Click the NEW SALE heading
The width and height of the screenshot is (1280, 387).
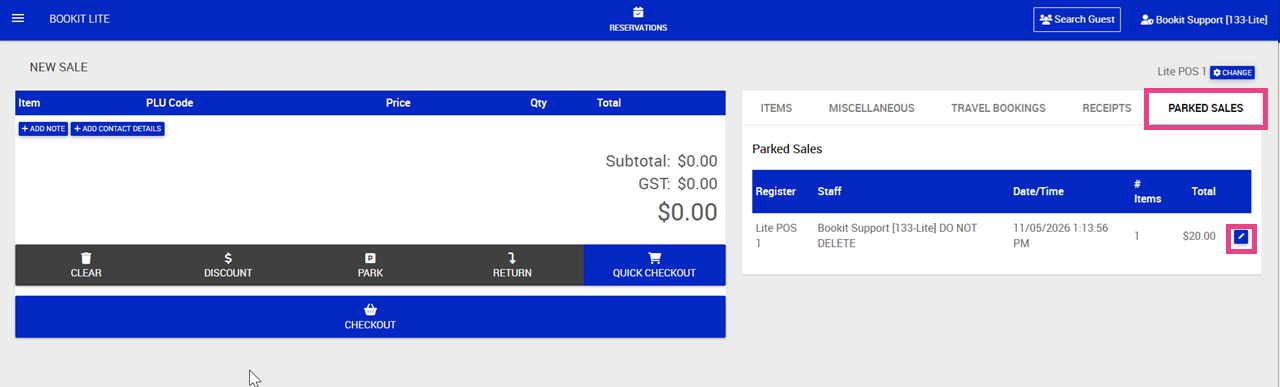point(59,67)
